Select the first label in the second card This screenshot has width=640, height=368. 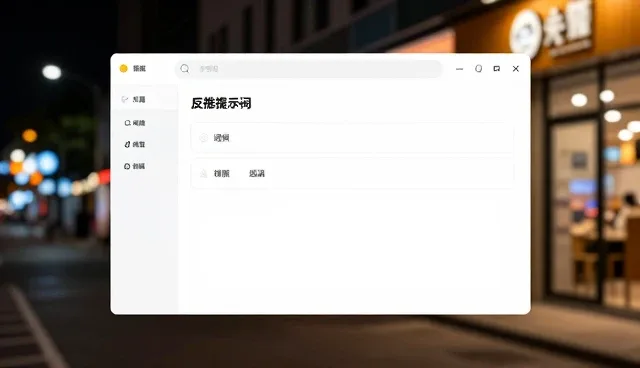click(222, 174)
